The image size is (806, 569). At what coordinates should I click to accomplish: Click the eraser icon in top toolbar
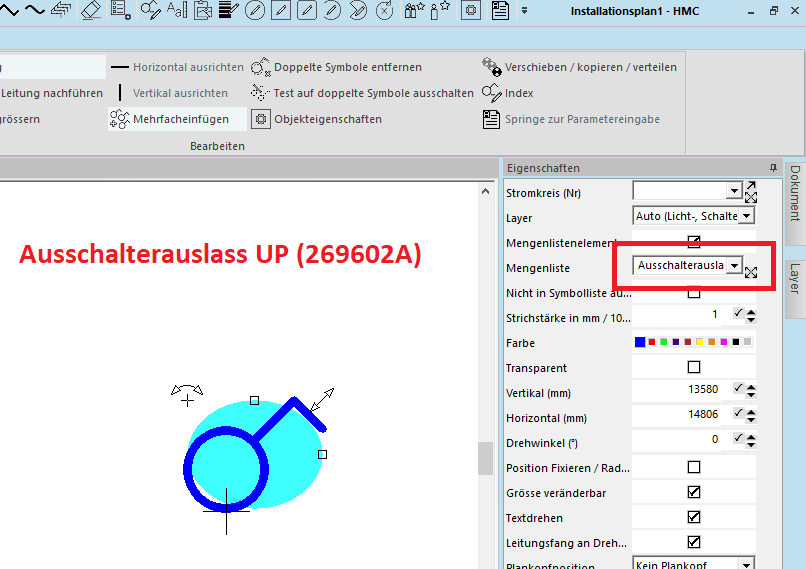pos(91,11)
